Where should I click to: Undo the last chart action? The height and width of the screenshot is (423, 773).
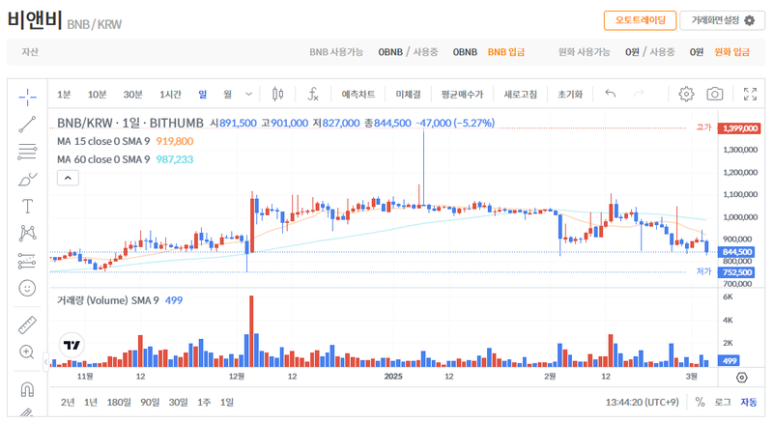coord(610,94)
